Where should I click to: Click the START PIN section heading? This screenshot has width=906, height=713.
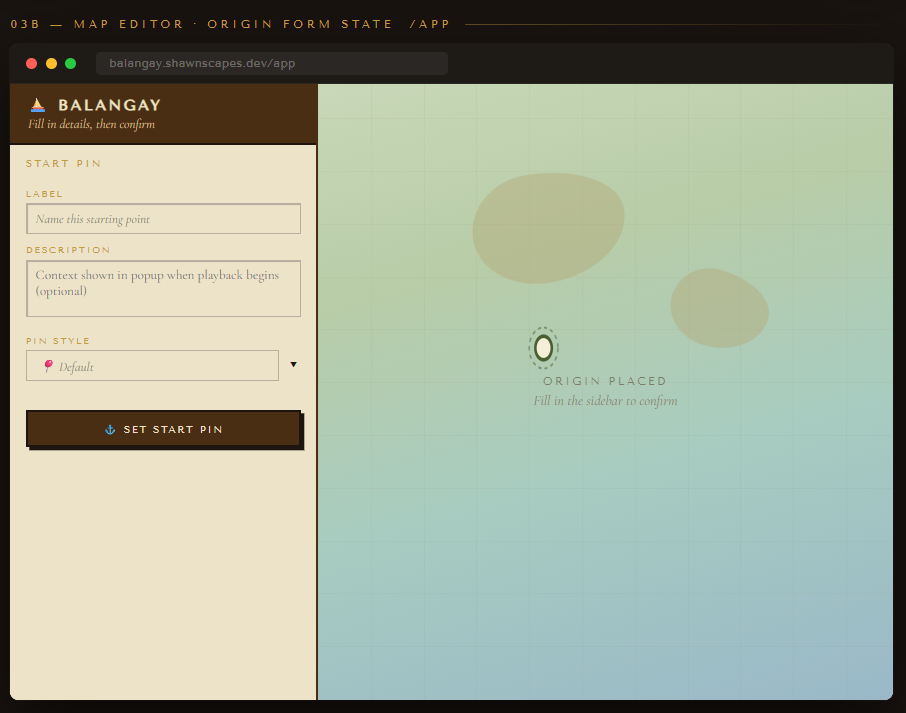(64, 164)
